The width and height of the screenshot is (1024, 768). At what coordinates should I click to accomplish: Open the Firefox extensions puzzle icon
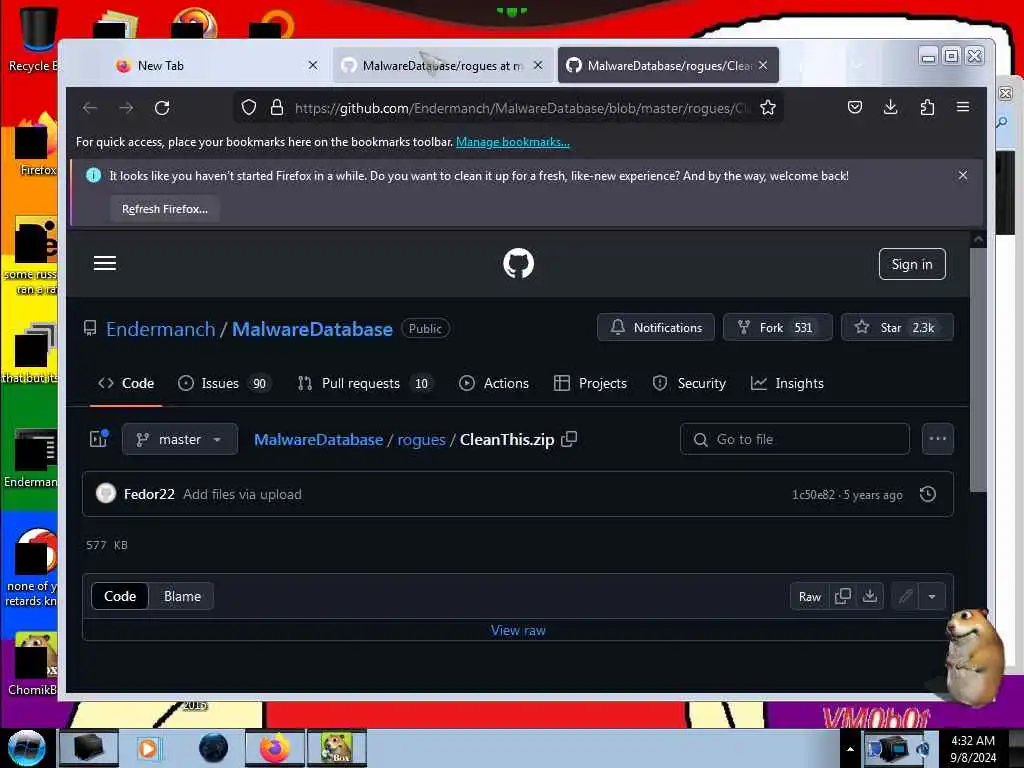(x=927, y=107)
